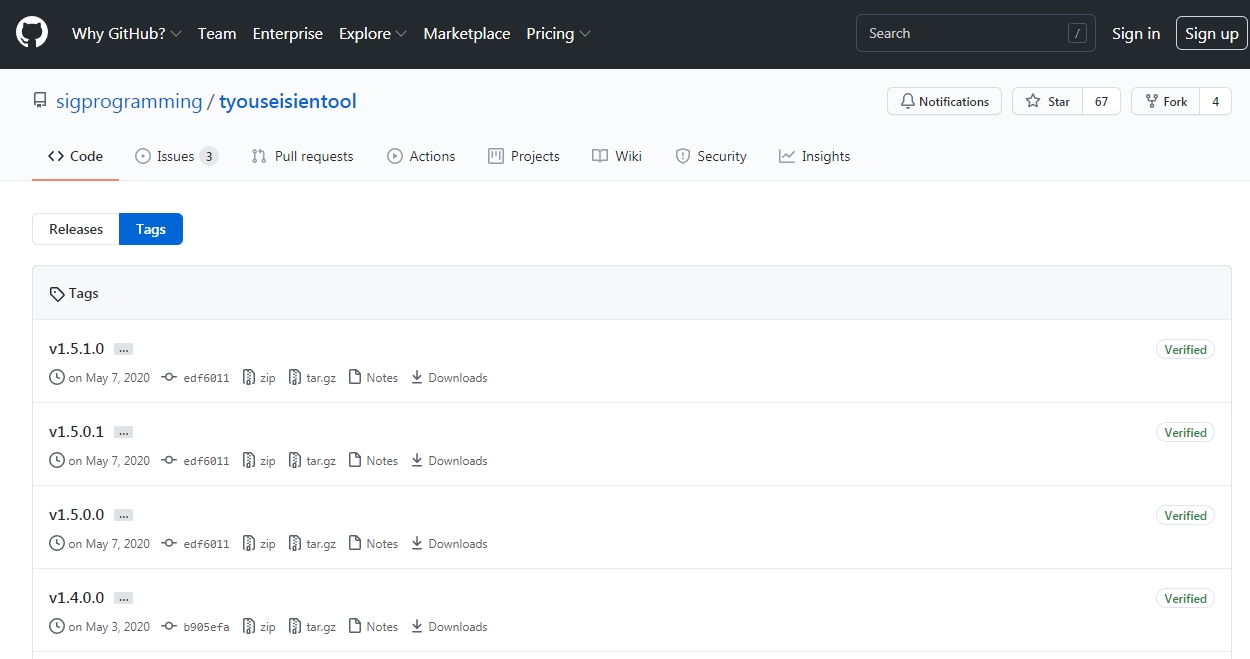Expand the v1.4.0.0 ellipsis details
Image resolution: width=1250 pixels, height=659 pixels.
123,599
